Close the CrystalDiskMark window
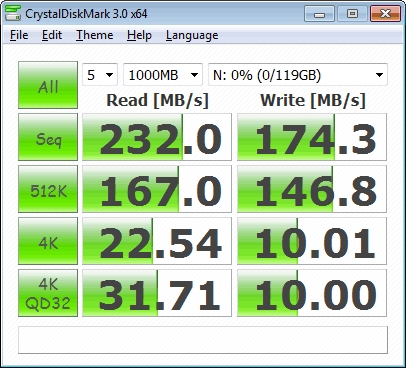 click(385, 14)
